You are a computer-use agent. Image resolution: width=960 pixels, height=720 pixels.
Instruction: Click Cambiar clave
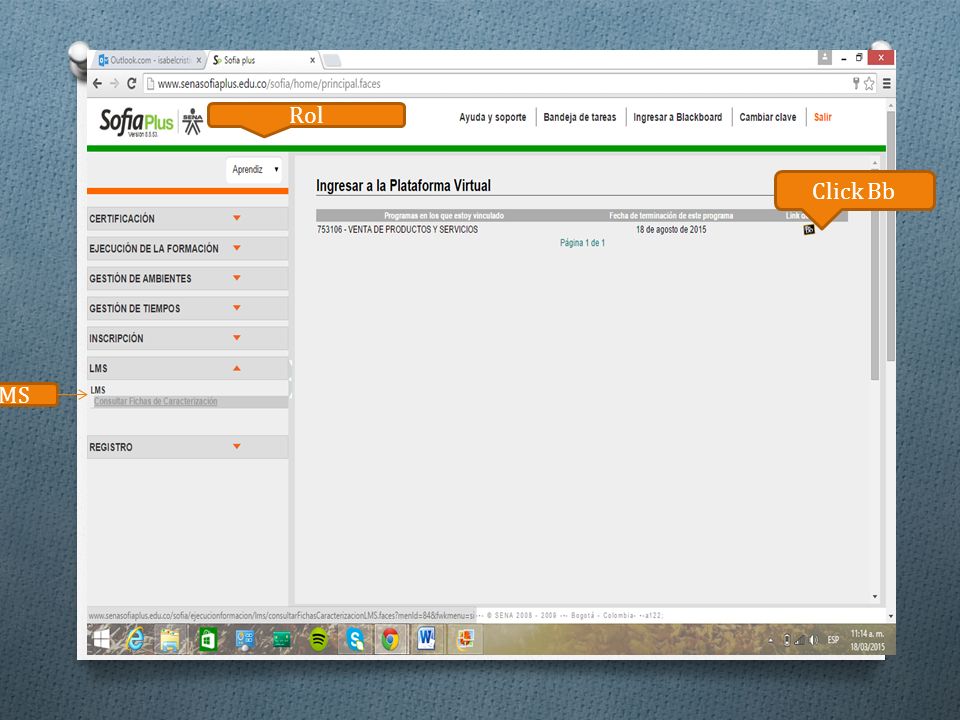(x=768, y=117)
